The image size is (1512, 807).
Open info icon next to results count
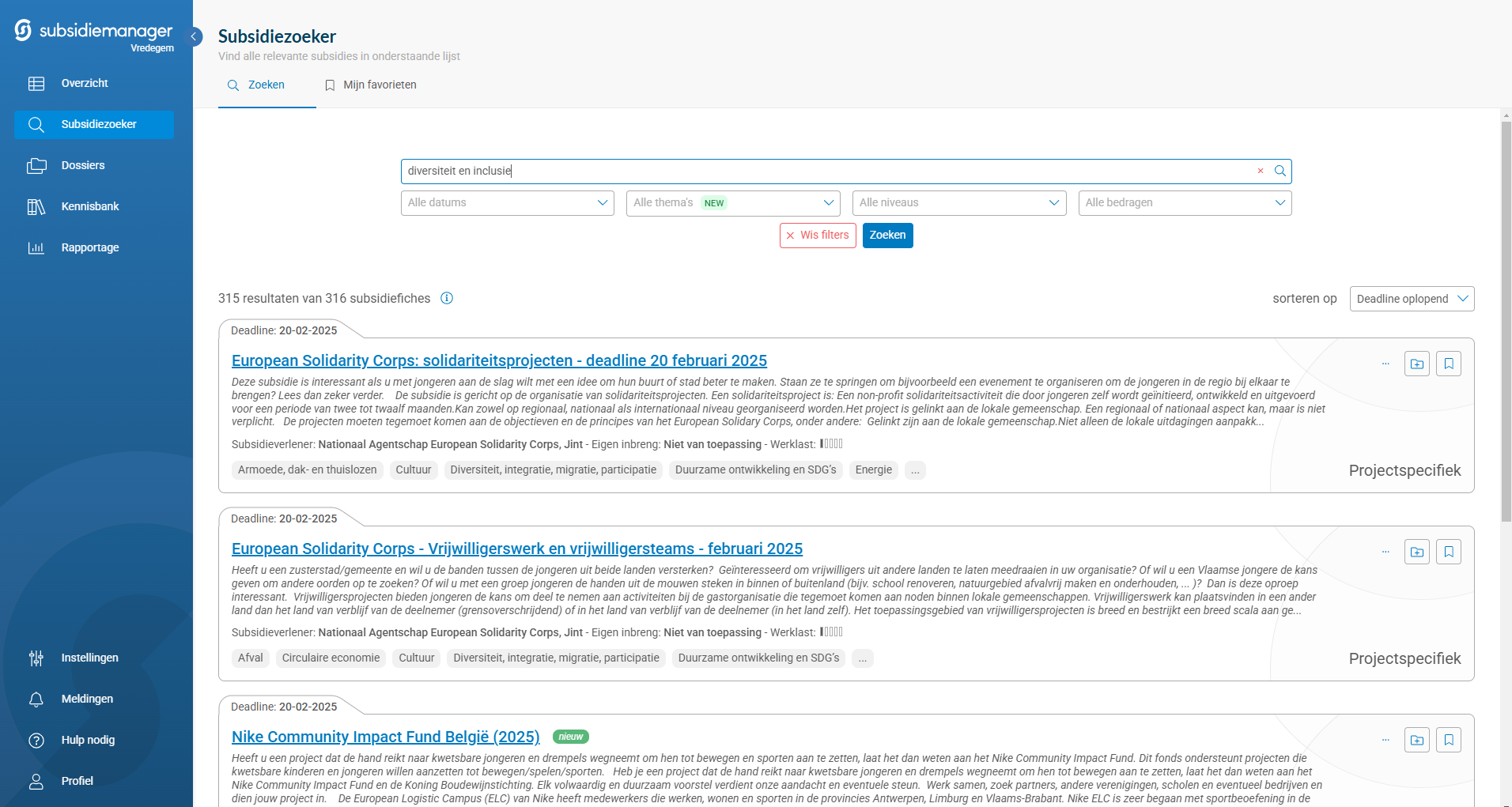coord(447,298)
